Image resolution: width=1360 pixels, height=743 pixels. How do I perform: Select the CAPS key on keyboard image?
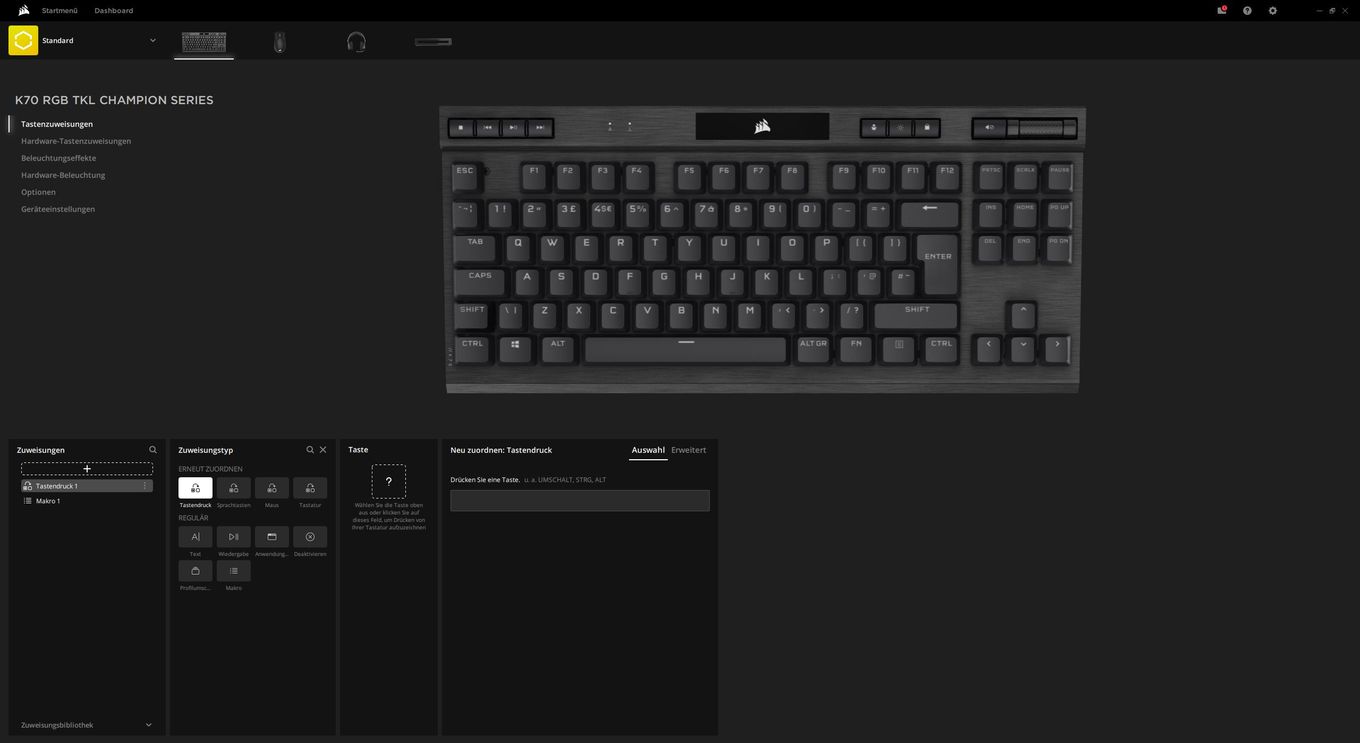(480, 281)
